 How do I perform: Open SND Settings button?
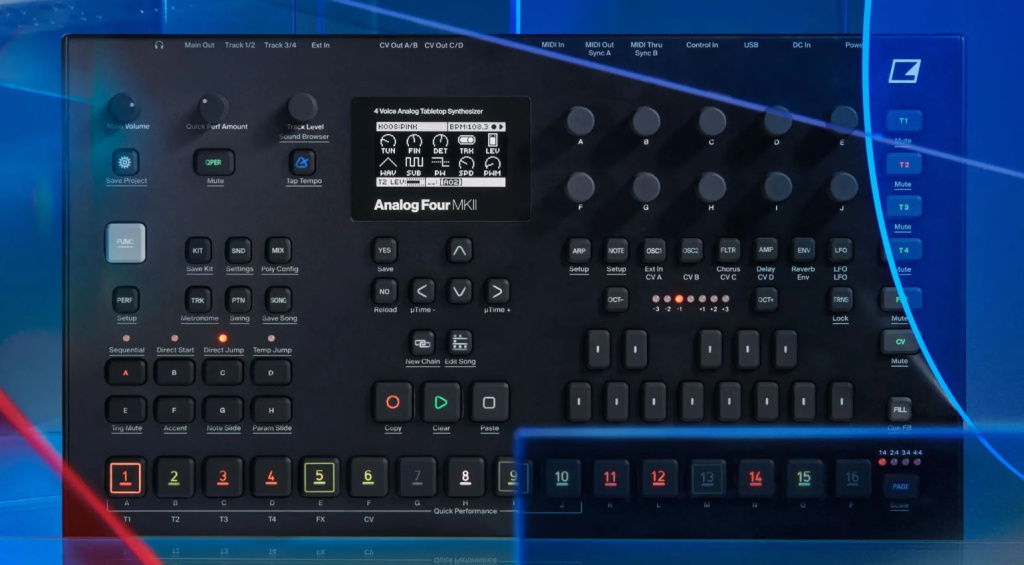pos(238,250)
